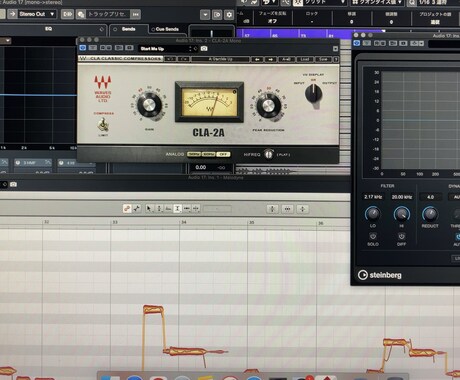
Task: Select the EQ section header
Action: [48, 29]
